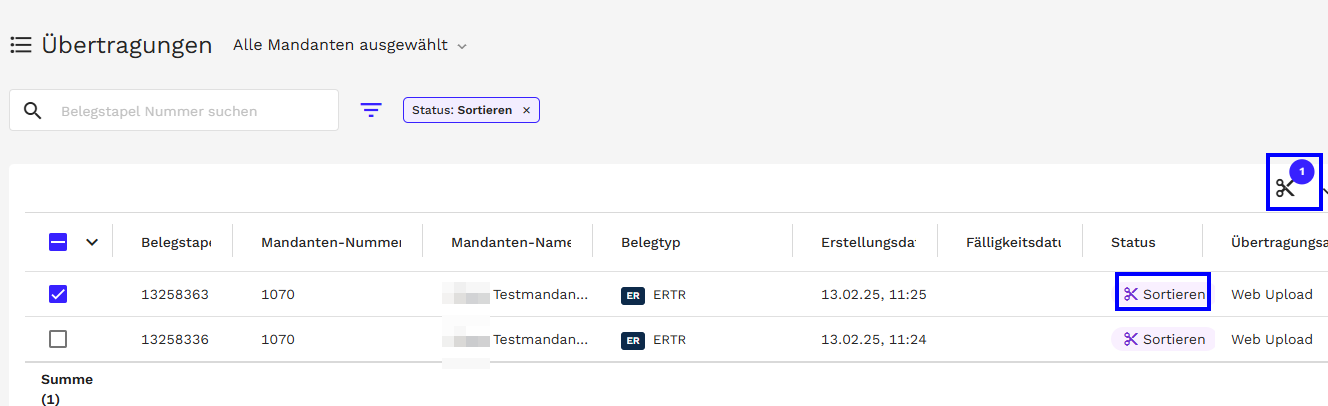The height and width of the screenshot is (406, 1328).
Task: Open the "Alle Mandanten ausgewählt" dropdown
Action: 349,45
